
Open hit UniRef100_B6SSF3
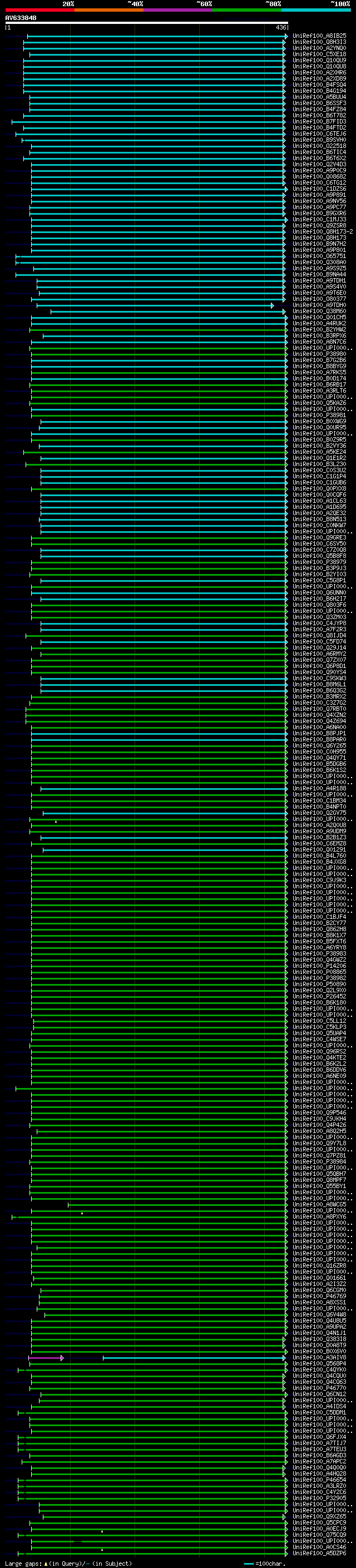point(319,103)
